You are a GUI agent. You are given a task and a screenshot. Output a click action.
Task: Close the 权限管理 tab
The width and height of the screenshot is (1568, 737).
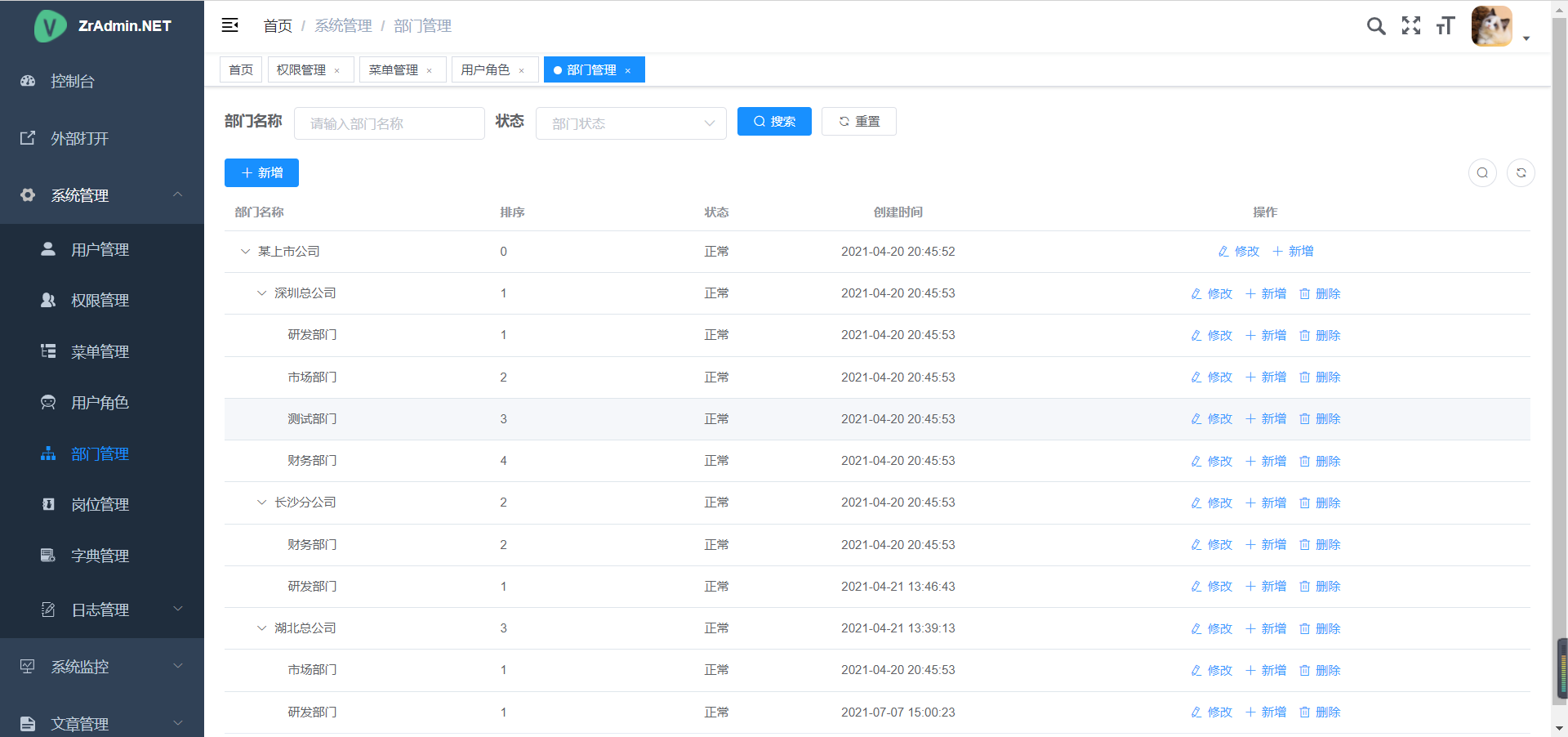[337, 71]
